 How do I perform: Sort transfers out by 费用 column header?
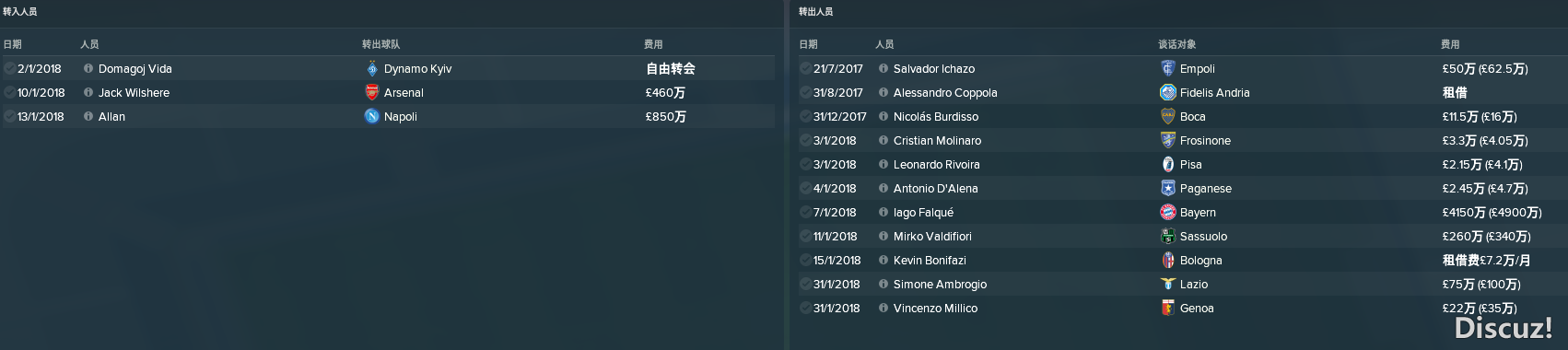point(1451,44)
